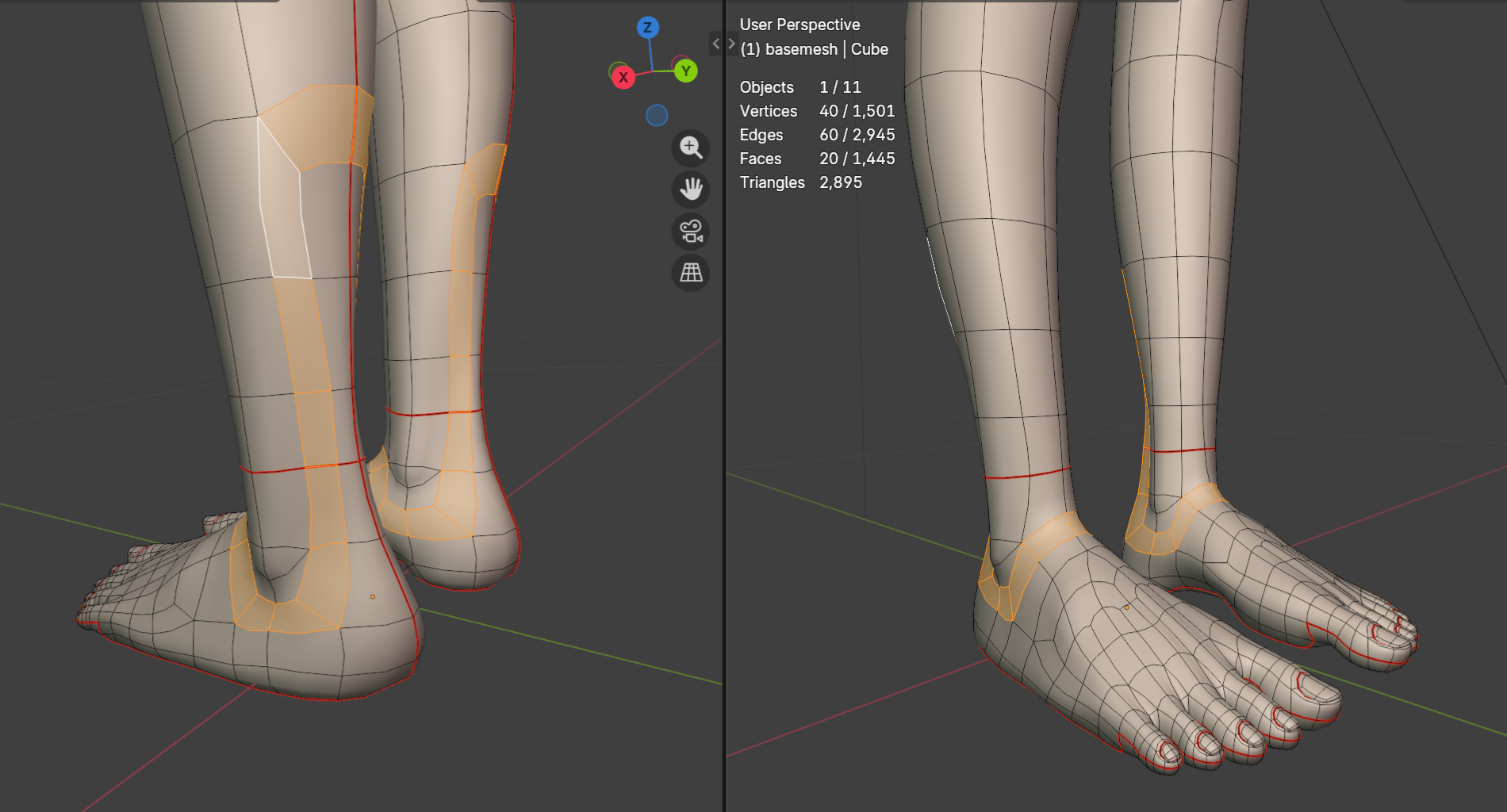1507x812 pixels.
Task: Click the "Vertices 40 / 1,501" statistics row
Action: tap(817, 111)
